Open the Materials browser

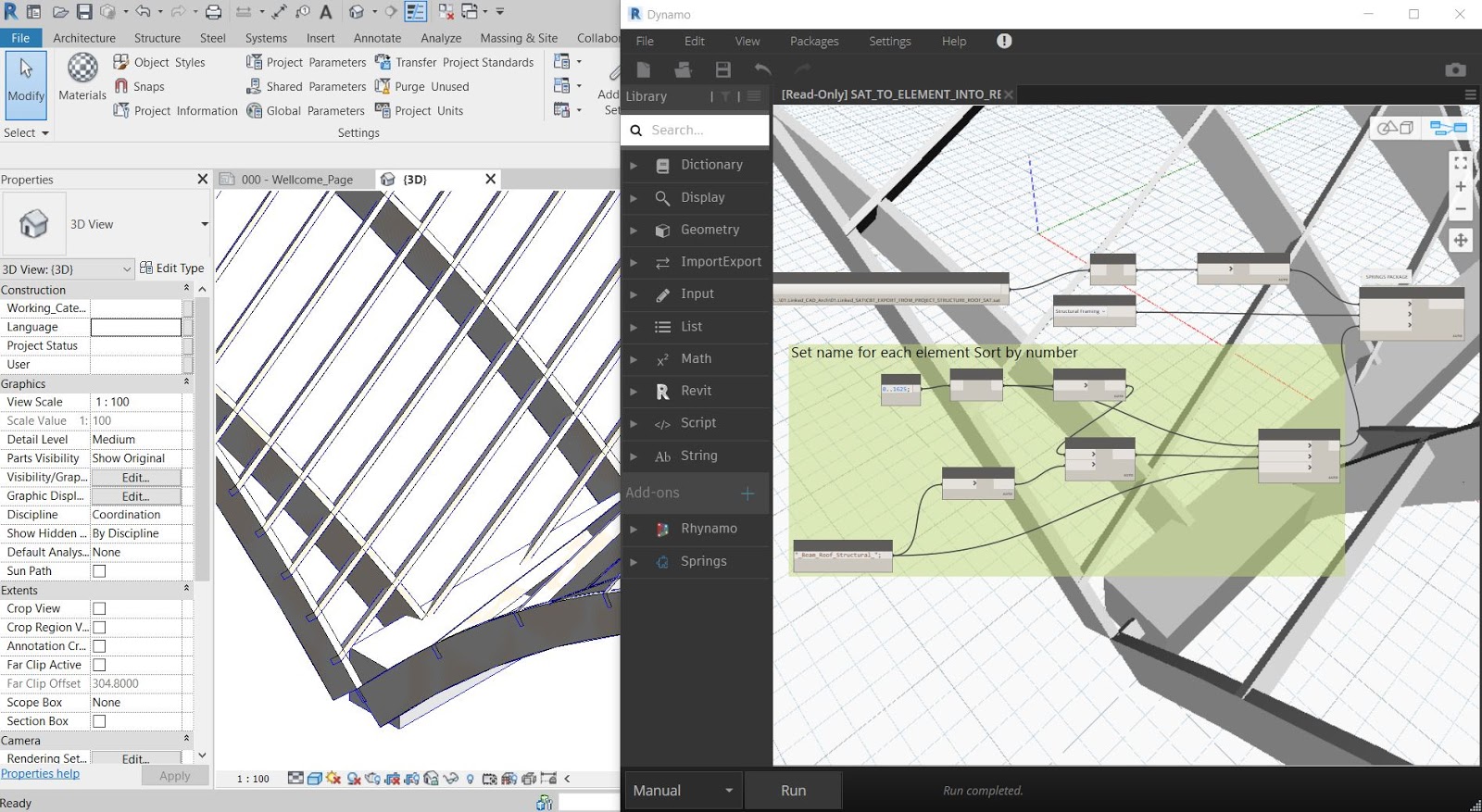click(x=82, y=77)
